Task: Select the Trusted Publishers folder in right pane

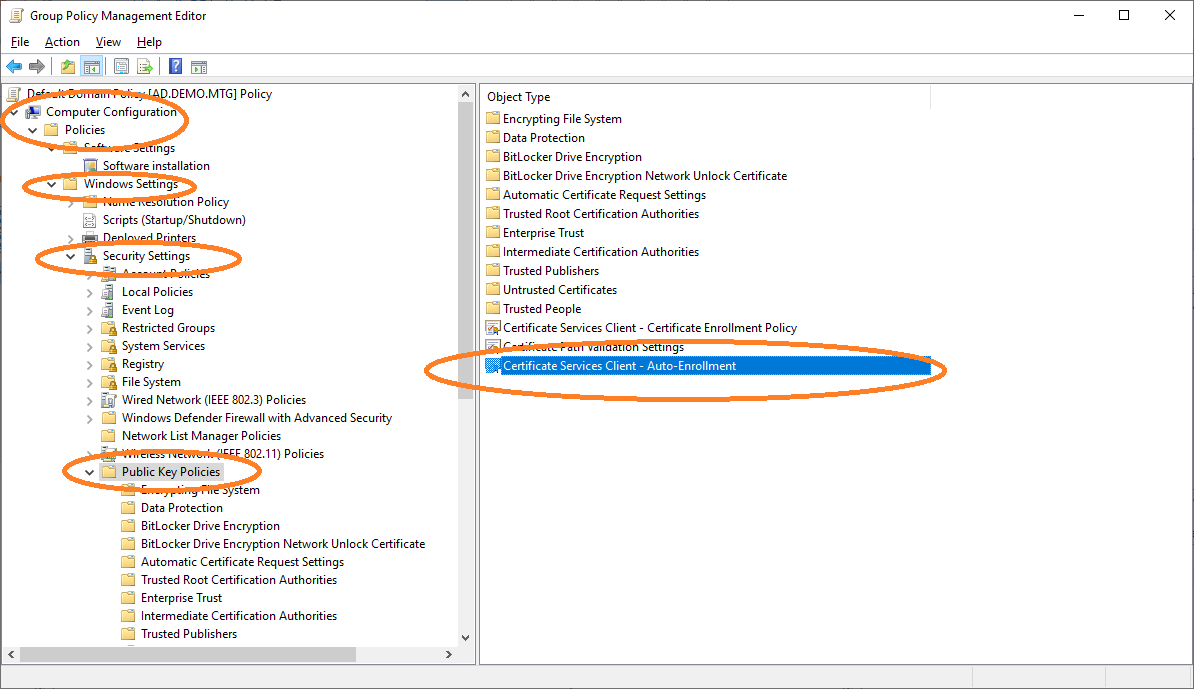Action: point(548,270)
